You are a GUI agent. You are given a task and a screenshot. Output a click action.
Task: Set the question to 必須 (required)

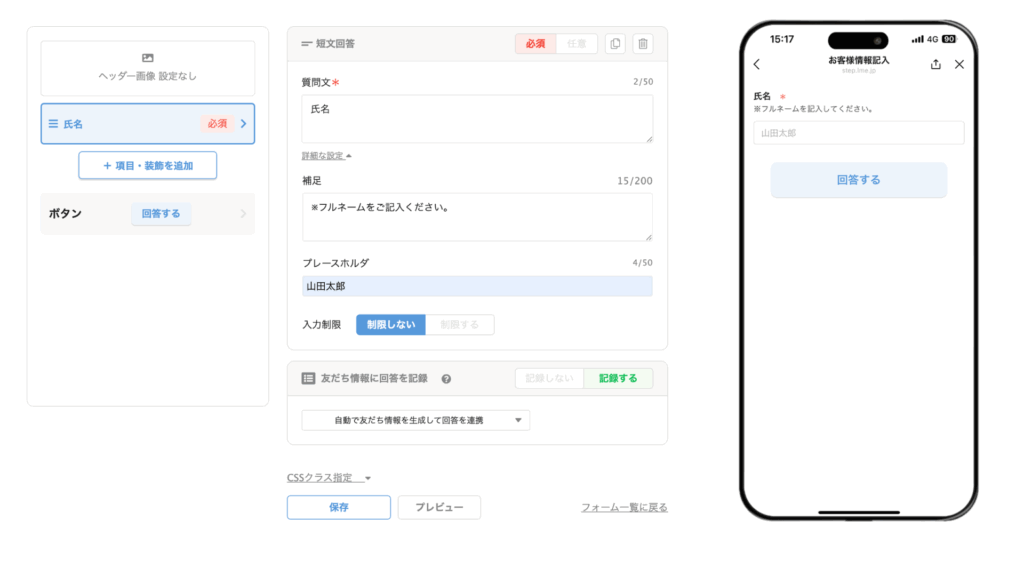(x=535, y=44)
